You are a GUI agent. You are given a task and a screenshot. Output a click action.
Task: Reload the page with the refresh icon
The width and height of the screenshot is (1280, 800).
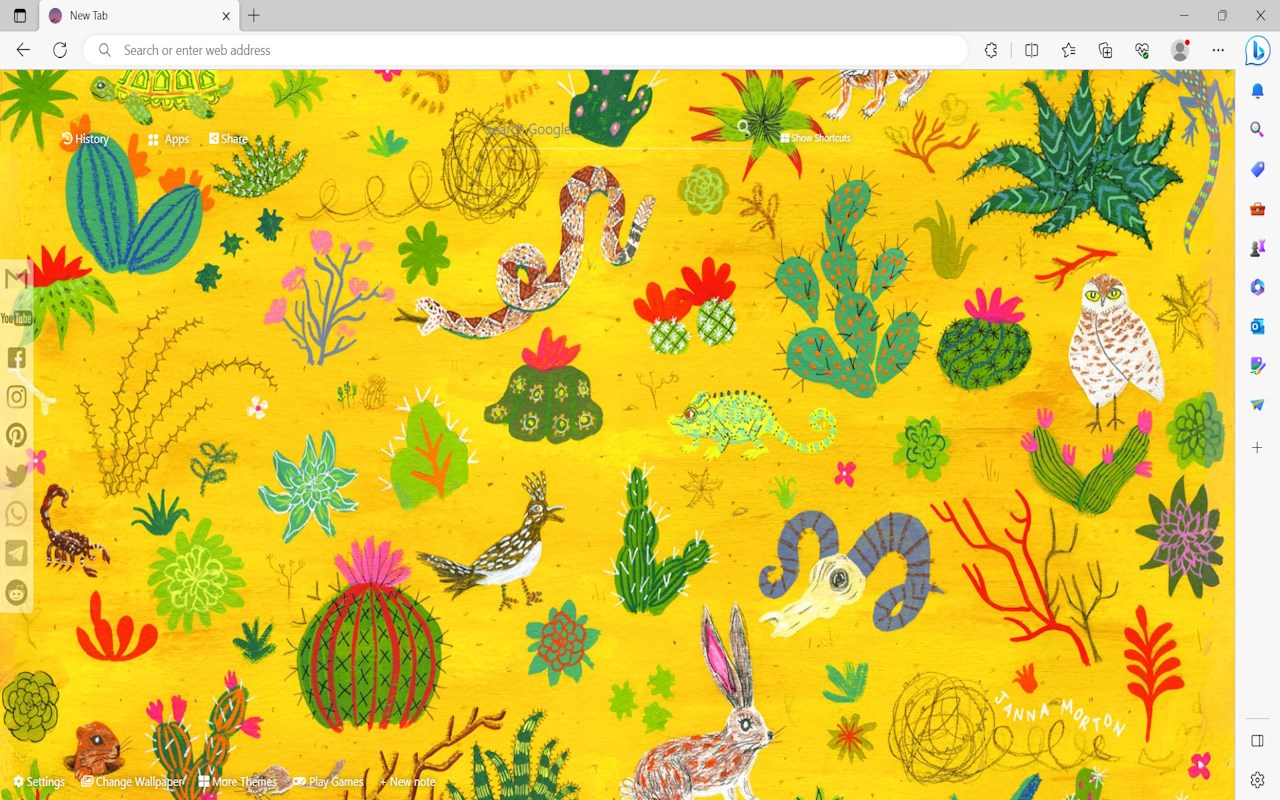[60, 50]
